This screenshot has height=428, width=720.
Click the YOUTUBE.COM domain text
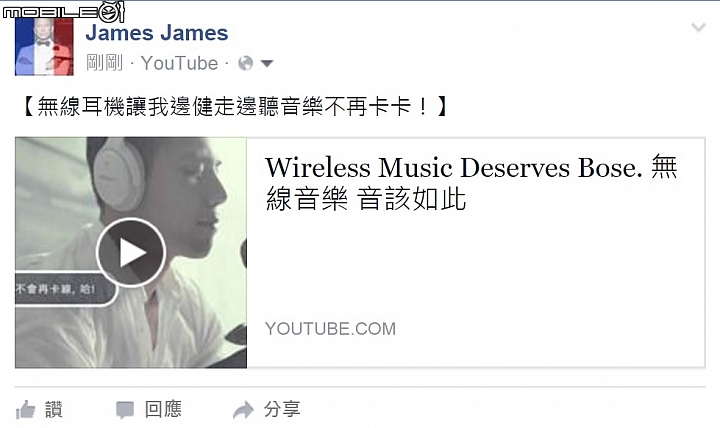click(x=330, y=328)
